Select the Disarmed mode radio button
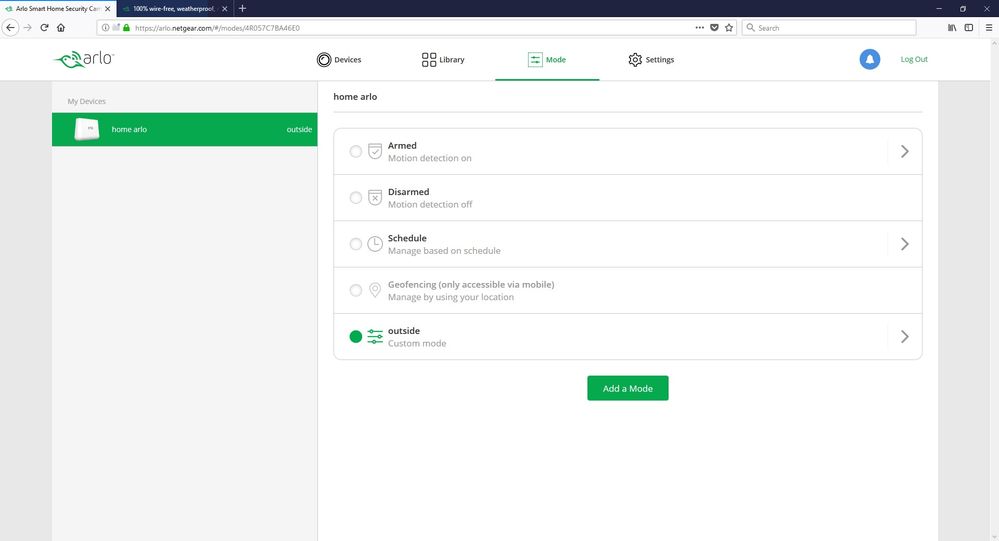The height and width of the screenshot is (541, 999). (x=356, y=198)
